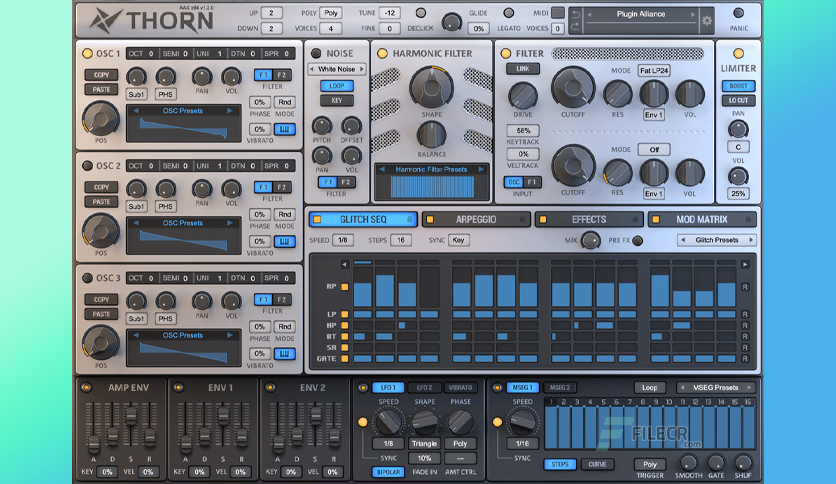Toggle Harmonic Filter power LED
836x484 pixels.
click(382, 53)
